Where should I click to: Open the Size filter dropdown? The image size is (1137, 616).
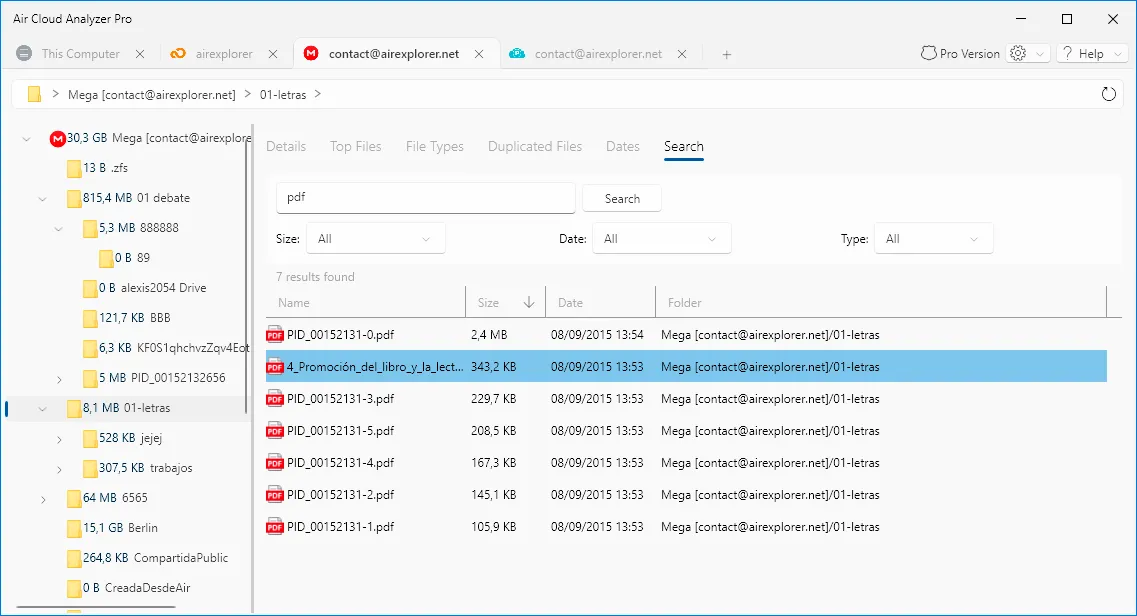pos(376,238)
